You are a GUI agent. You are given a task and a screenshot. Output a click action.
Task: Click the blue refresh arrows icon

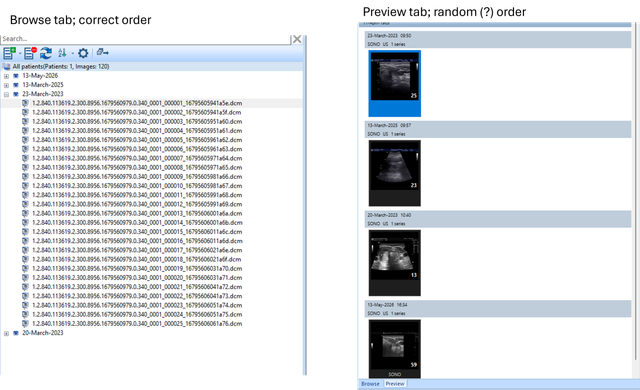(46, 53)
